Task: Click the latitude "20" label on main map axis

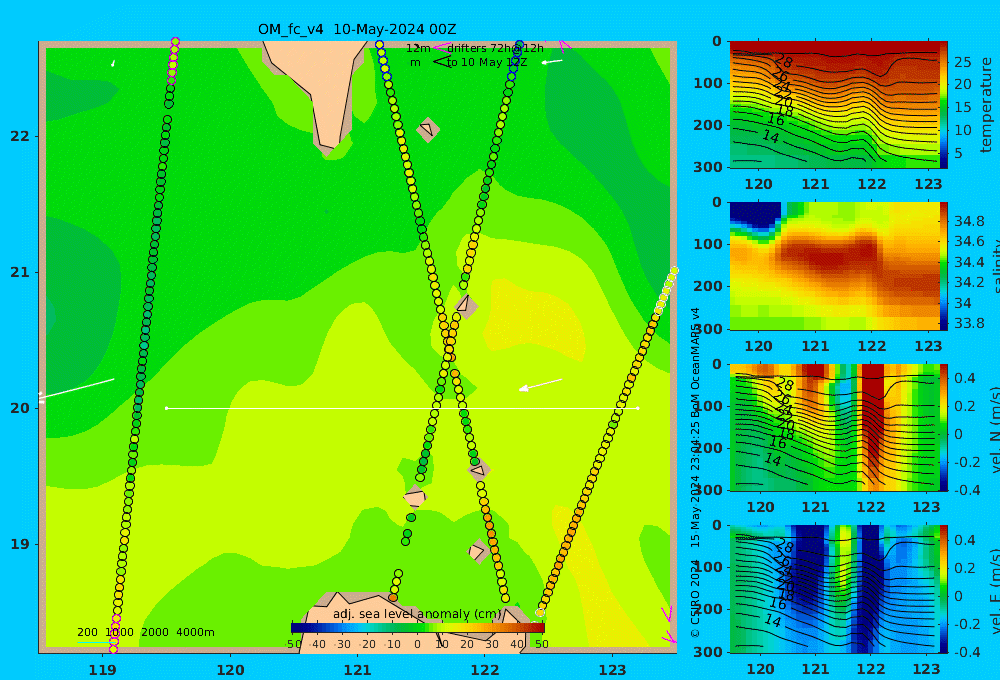Action: coord(20,408)
